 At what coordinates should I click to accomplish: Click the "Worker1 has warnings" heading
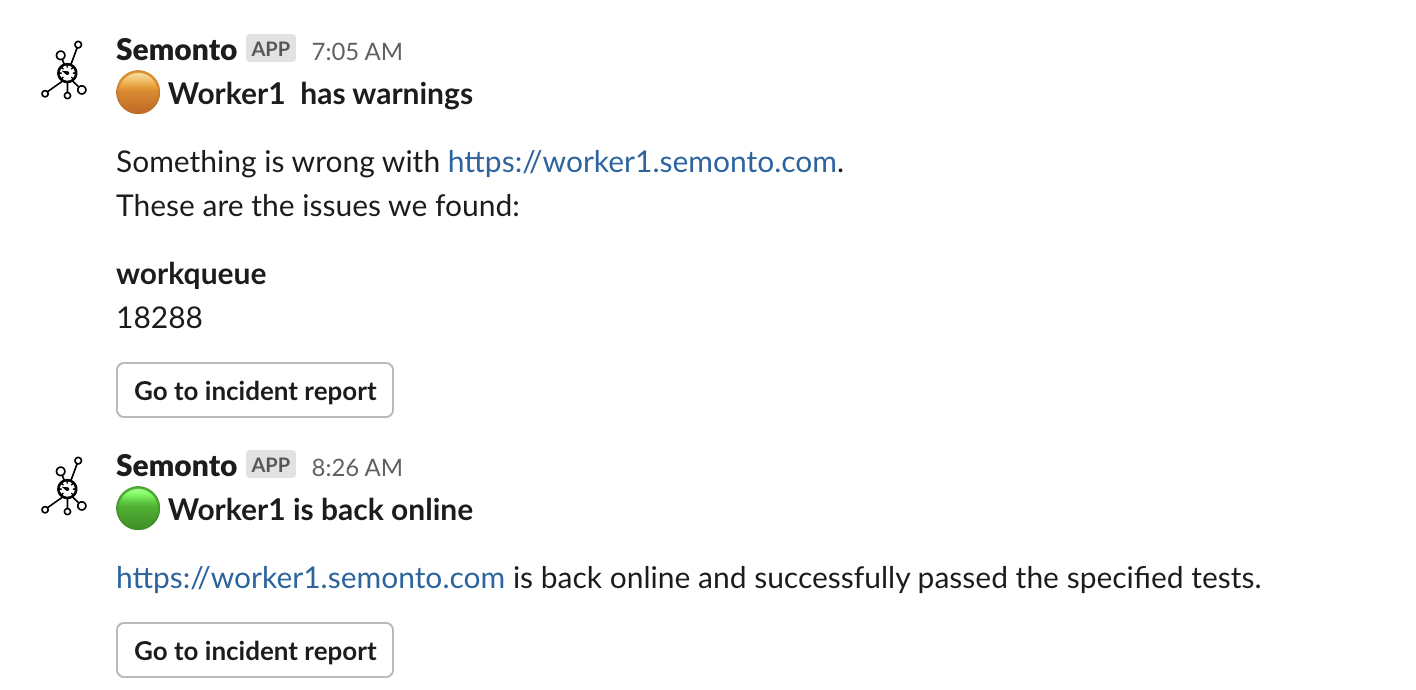[320, 94]
